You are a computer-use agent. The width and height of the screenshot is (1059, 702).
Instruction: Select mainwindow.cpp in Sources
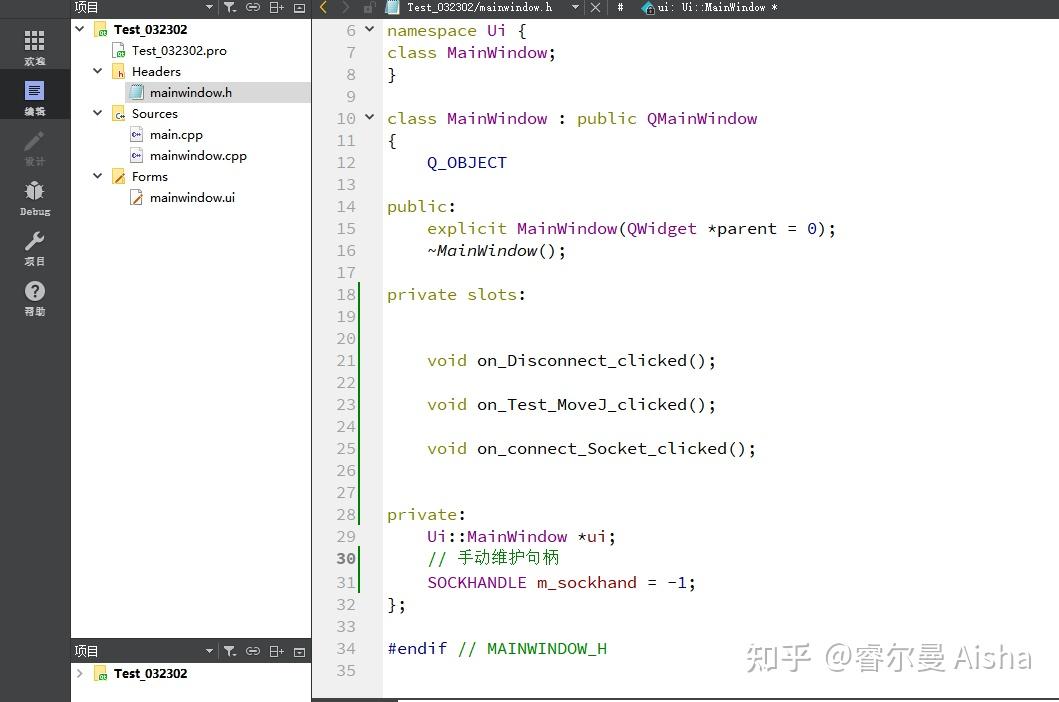[x=198, y=155]
